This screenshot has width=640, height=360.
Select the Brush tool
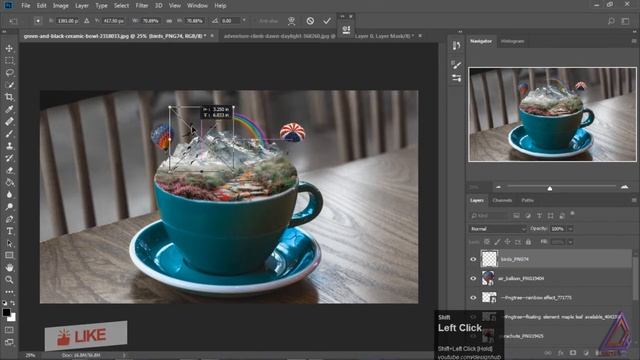9,133
